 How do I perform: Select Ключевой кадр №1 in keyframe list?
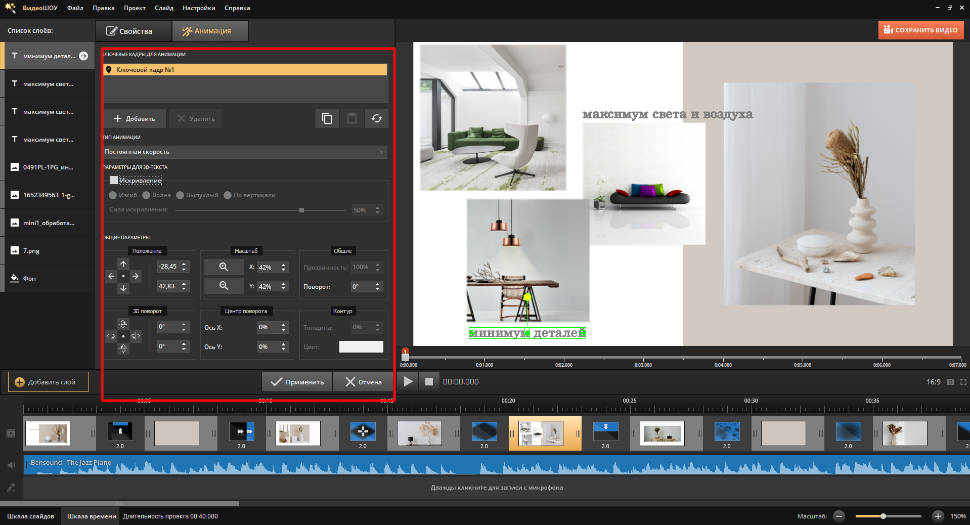[x=245, y=70]
